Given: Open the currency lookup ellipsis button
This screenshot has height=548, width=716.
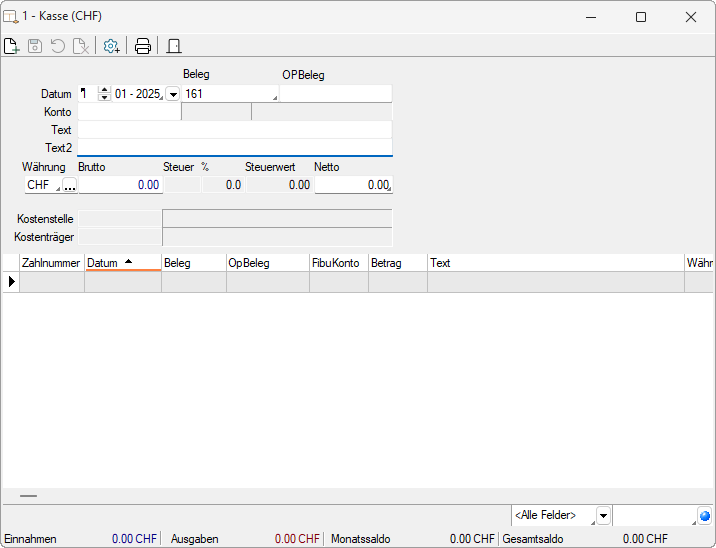Looking at the screenshot, I should tap(69, 185).
